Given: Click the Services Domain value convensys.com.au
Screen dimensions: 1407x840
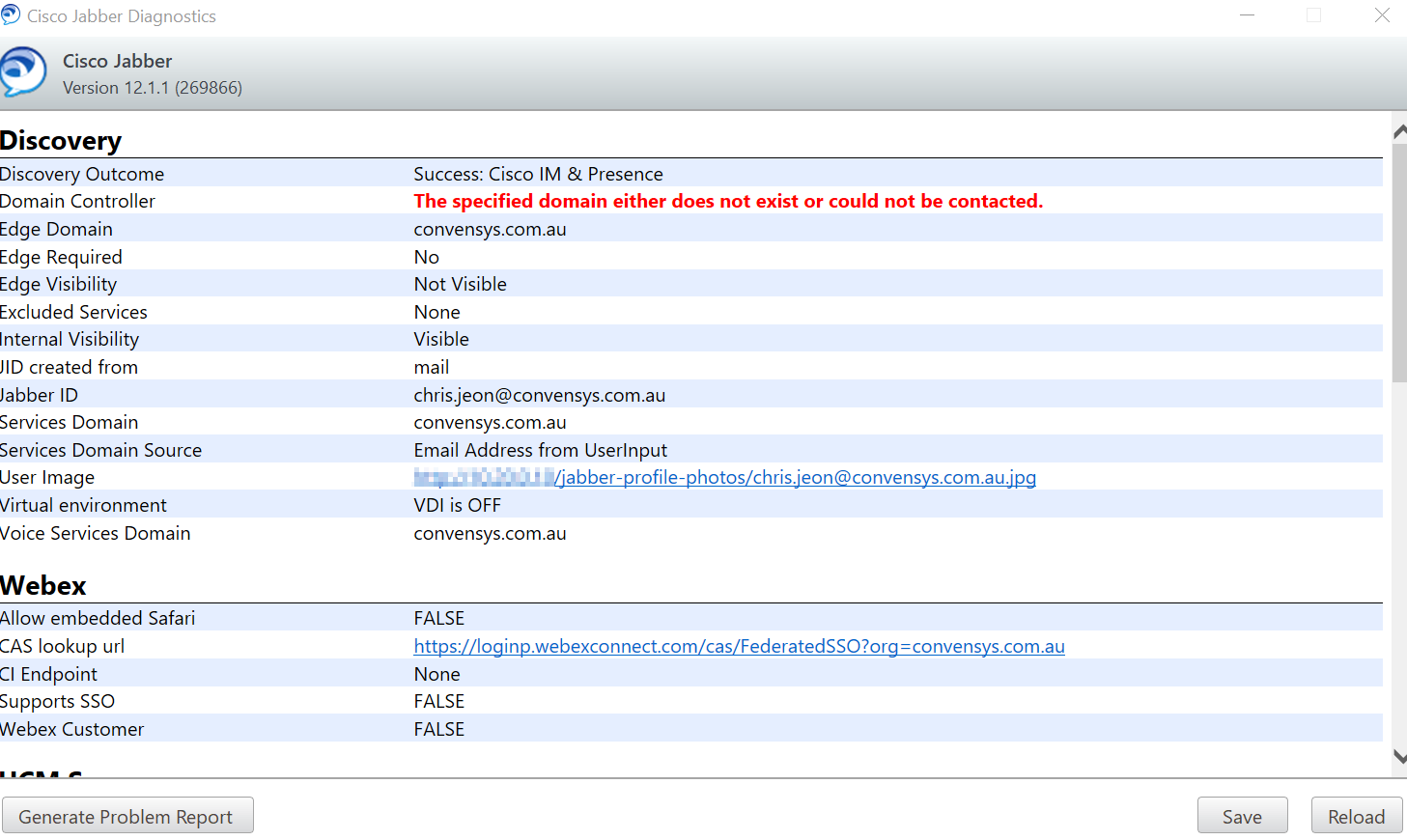Looking at the screenshot, I should 490,422.
